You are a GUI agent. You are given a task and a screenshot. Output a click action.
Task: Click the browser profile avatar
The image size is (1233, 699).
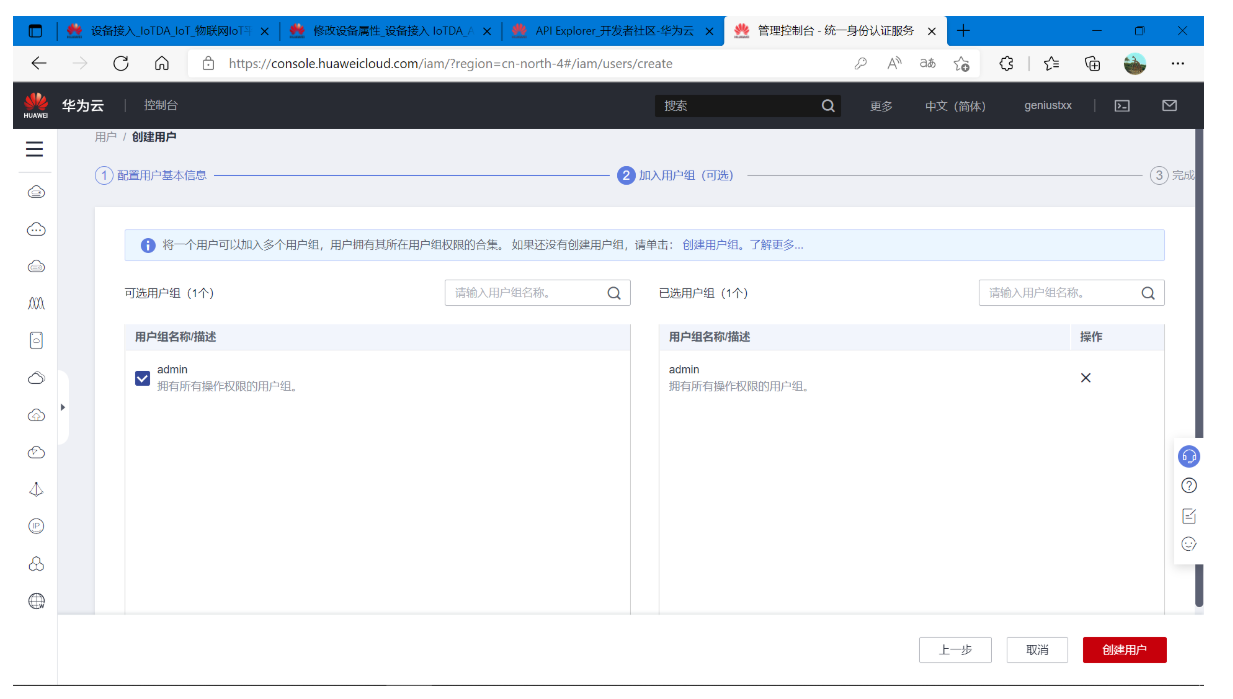(x=1135, y=63)
